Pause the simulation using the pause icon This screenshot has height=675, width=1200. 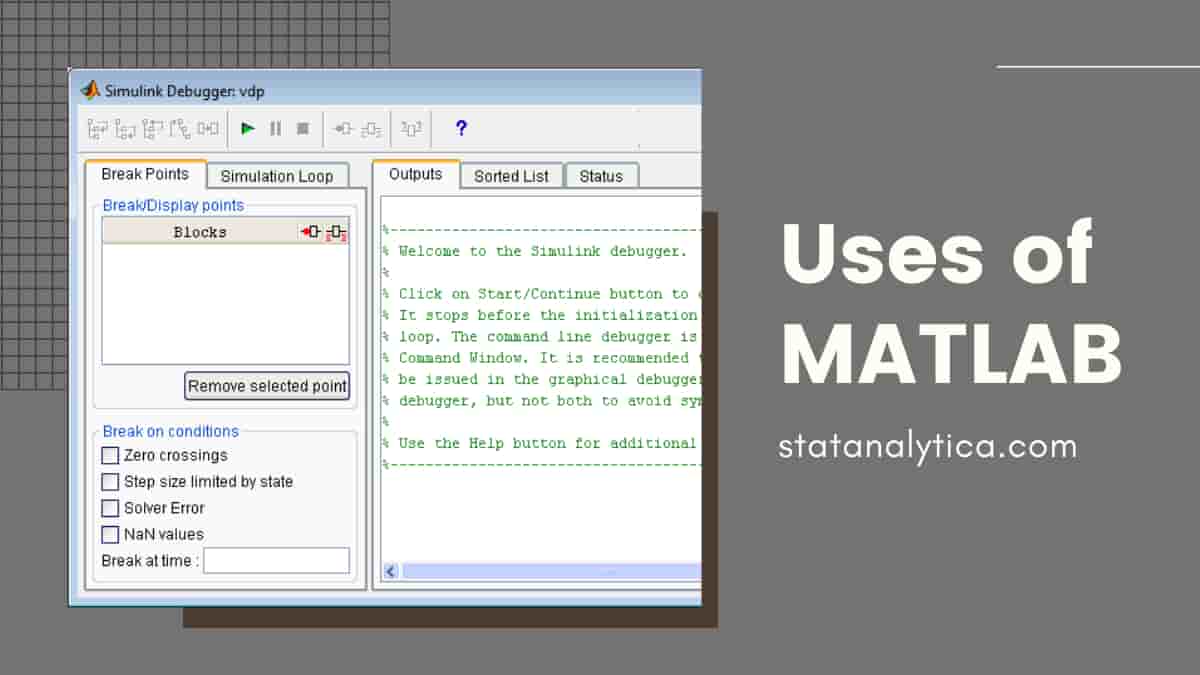[276, 128]
